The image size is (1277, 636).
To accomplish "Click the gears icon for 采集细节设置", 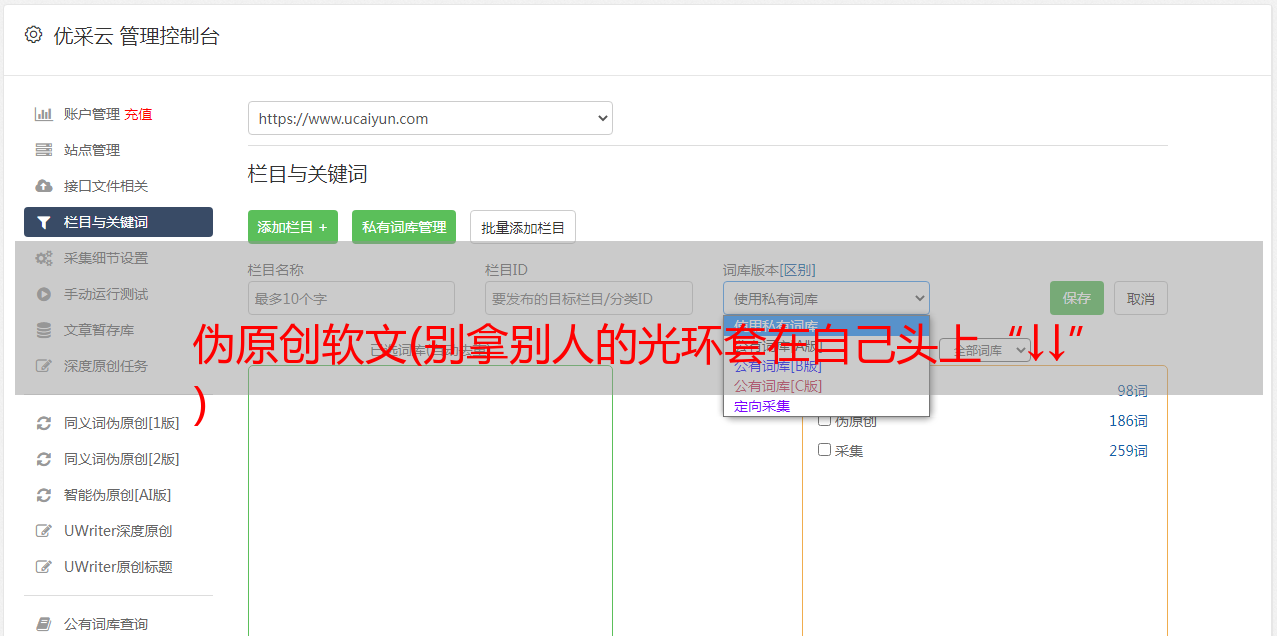I will pos(43,258).
